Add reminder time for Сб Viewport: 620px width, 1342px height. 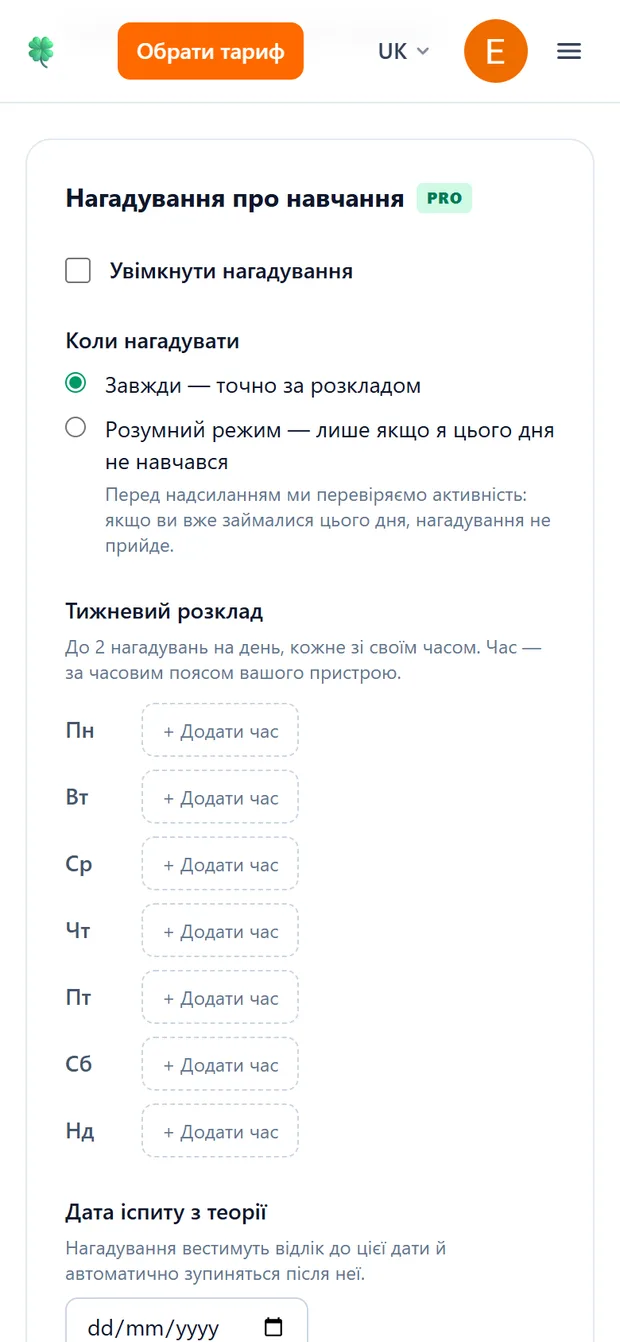[220, 1065]
